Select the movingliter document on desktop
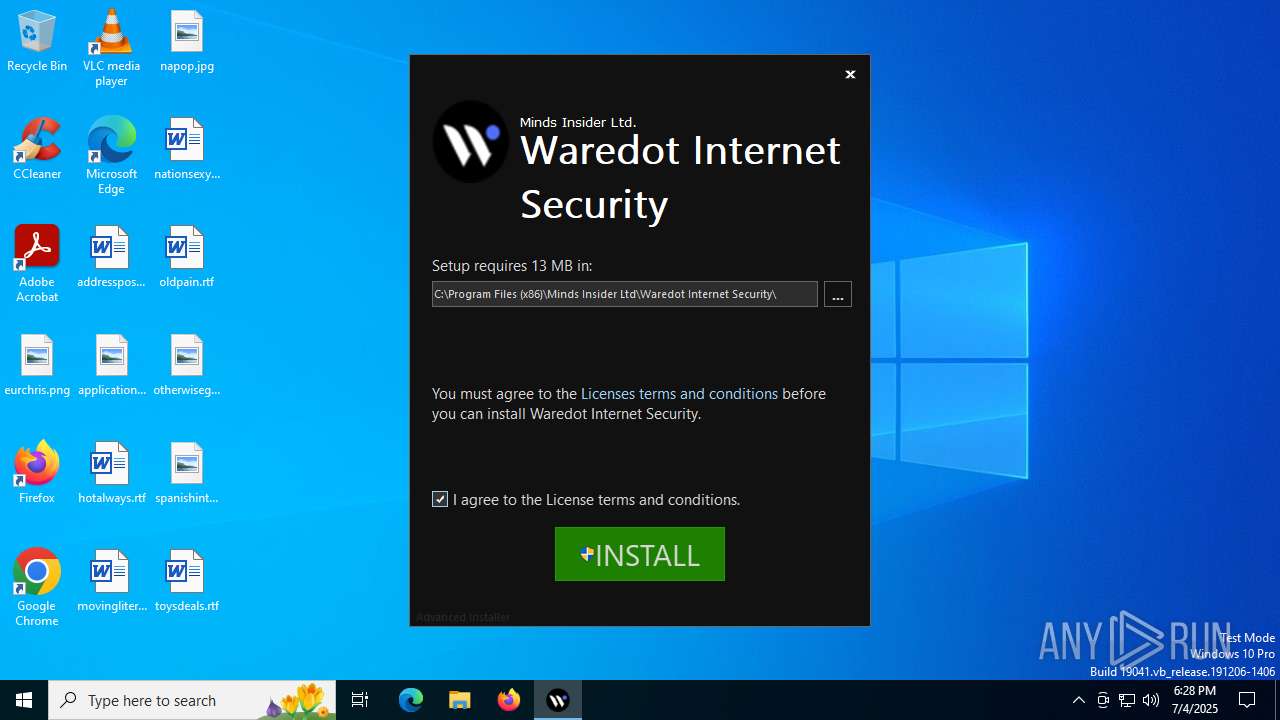 click(111, 582)
